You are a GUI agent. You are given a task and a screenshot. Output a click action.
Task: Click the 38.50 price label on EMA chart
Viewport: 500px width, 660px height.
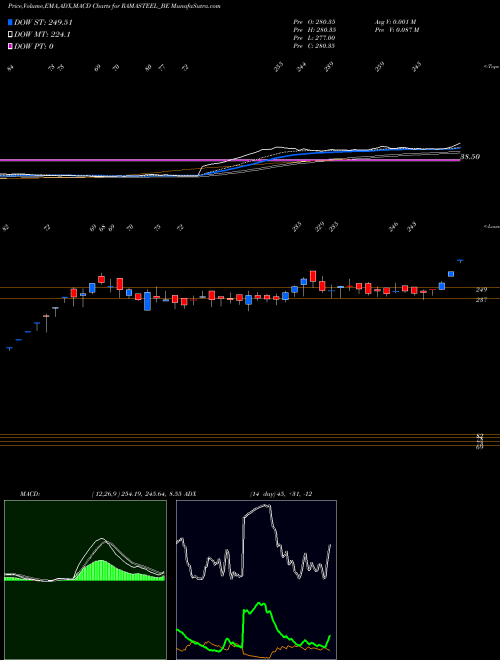471,157
